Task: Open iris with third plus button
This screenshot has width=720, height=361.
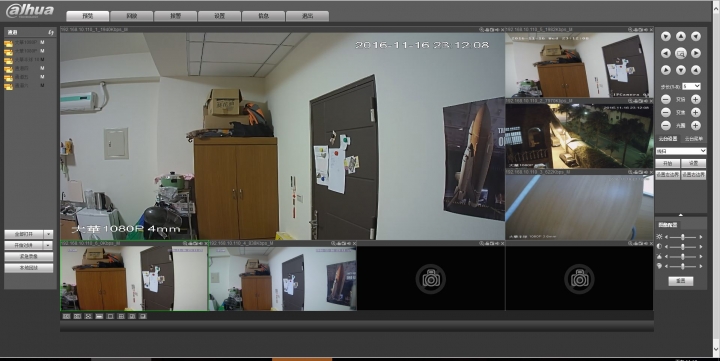Action: (x=696, y=125)
